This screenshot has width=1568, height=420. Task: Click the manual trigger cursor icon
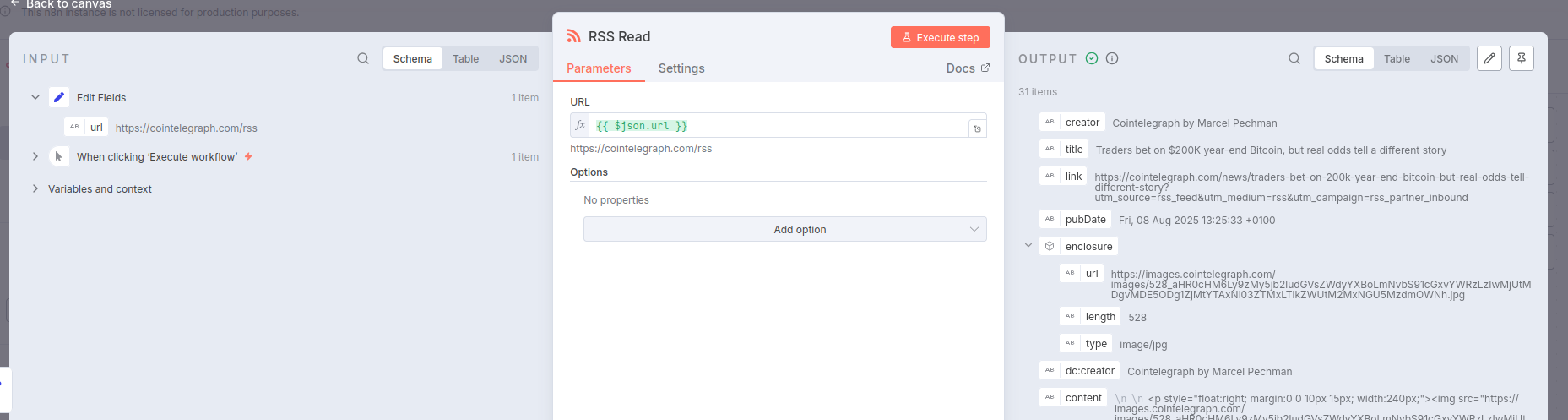59,156
